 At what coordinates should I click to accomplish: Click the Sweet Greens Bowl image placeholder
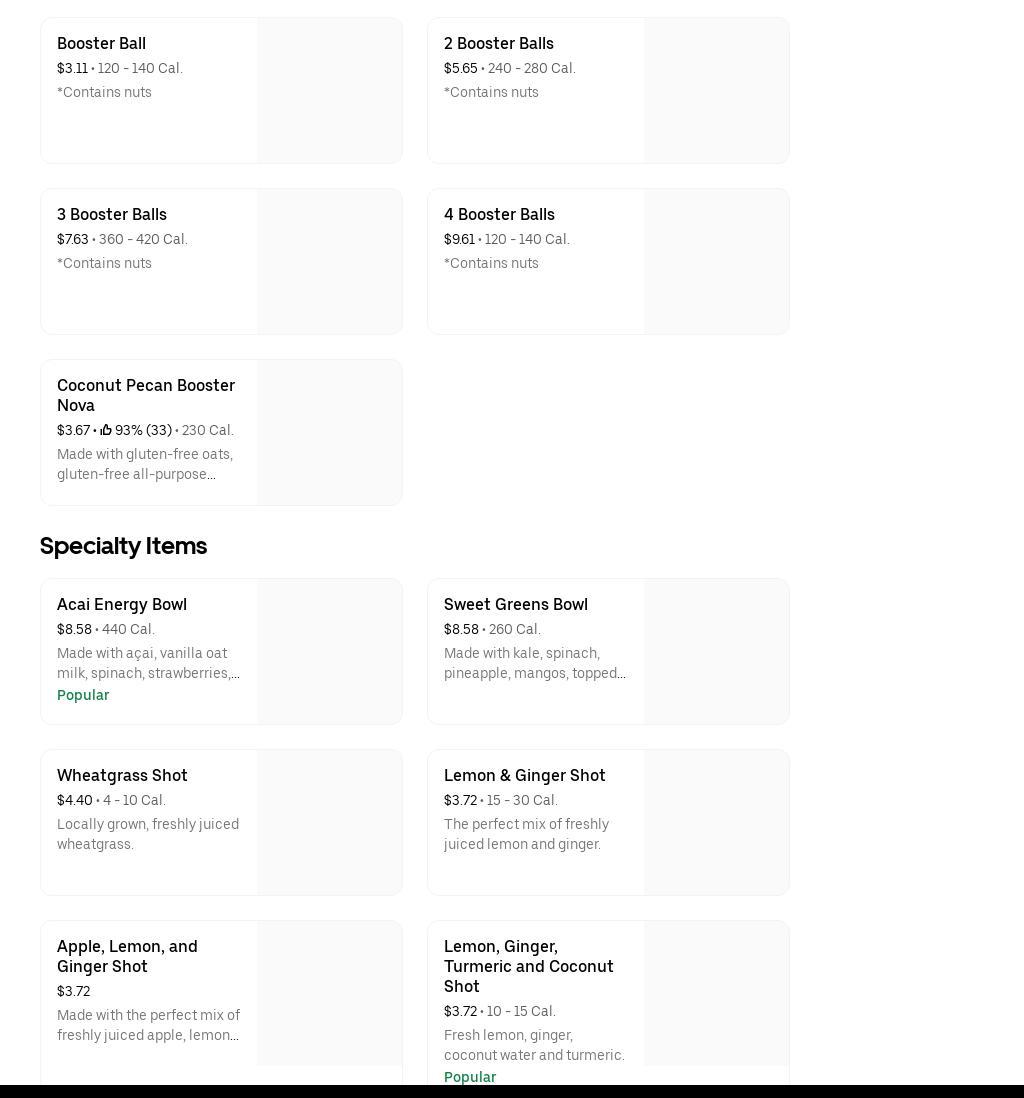pos(716,651)
